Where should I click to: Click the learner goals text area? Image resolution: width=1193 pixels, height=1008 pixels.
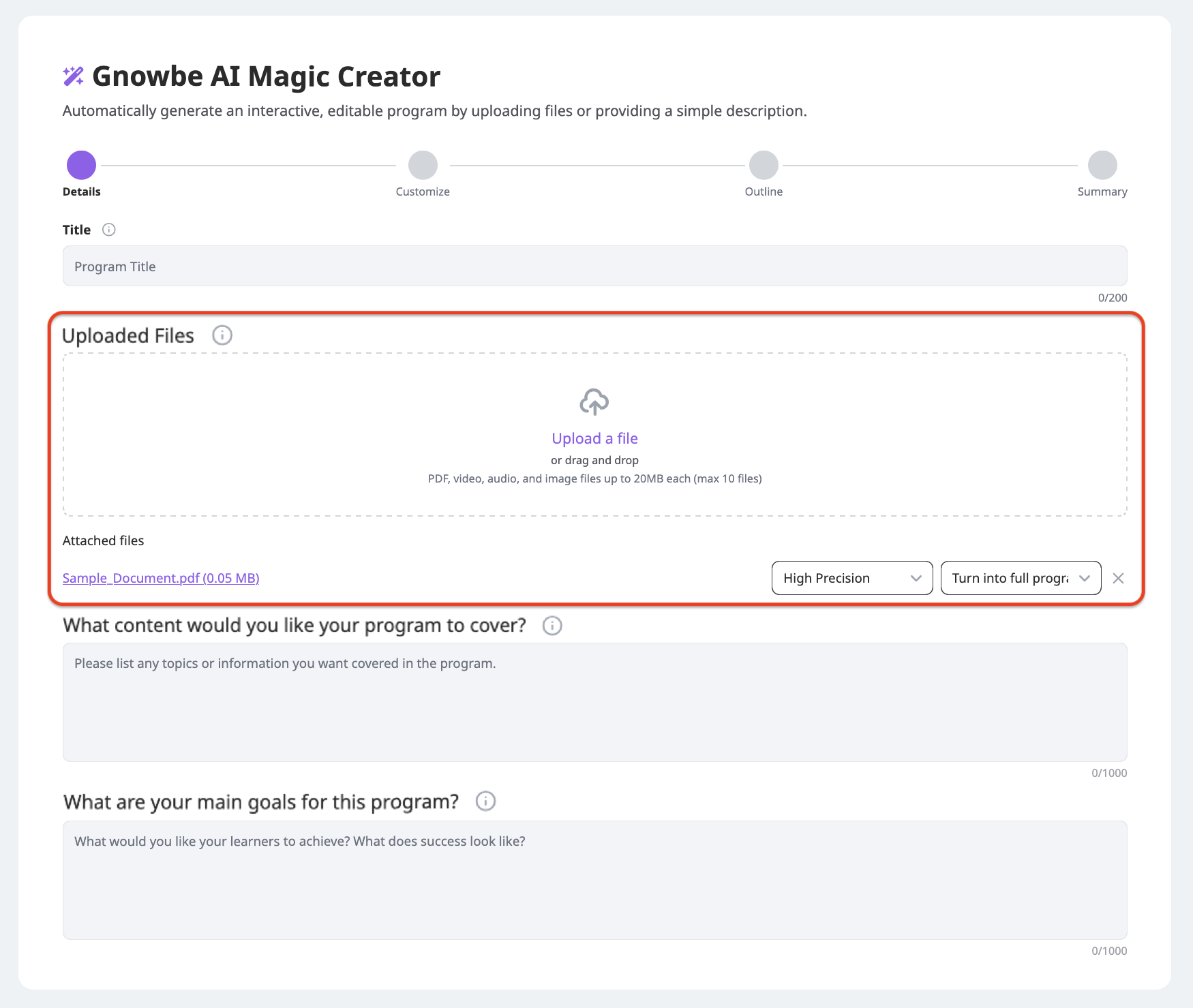pyautogui.click(x=594, y=880)
